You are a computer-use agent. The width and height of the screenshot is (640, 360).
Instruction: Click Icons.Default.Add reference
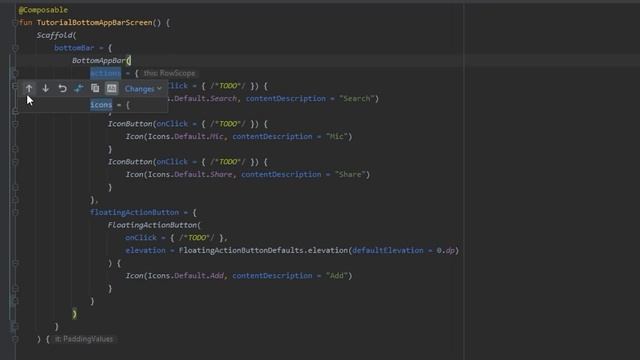185,276
